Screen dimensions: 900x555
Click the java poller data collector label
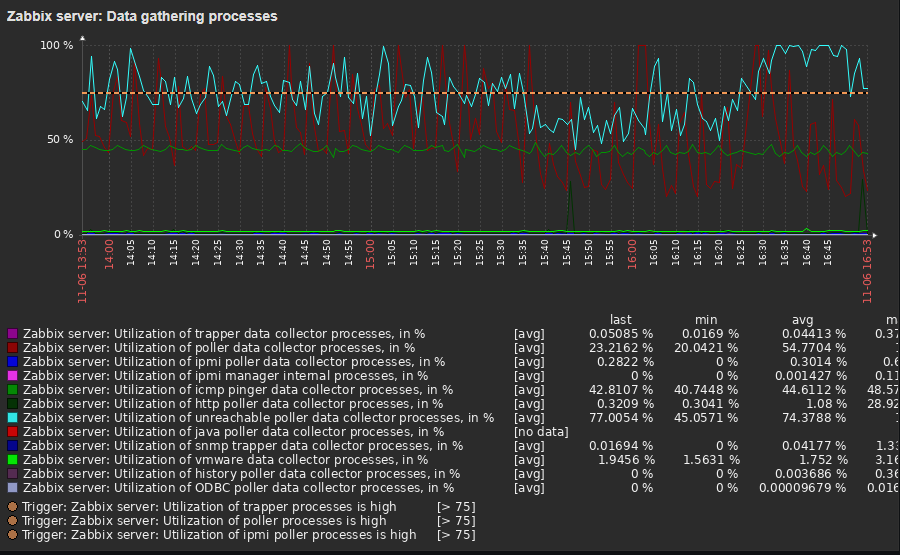(x=233, y=432)
